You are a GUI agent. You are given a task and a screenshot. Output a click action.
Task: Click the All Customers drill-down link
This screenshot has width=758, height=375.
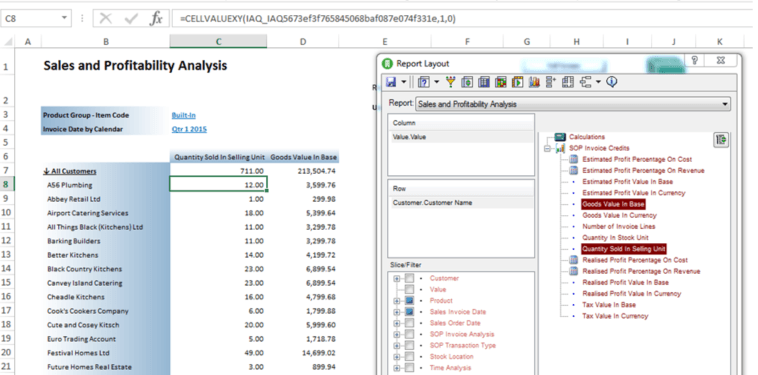70,171
